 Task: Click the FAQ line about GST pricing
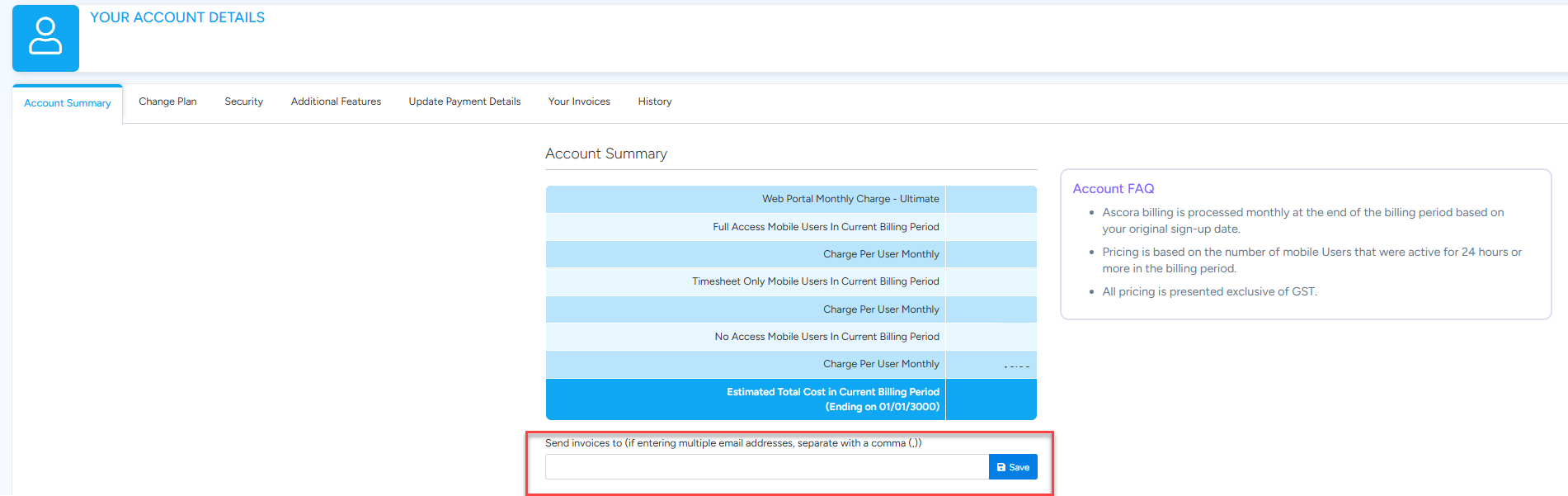coord(1209,291)
